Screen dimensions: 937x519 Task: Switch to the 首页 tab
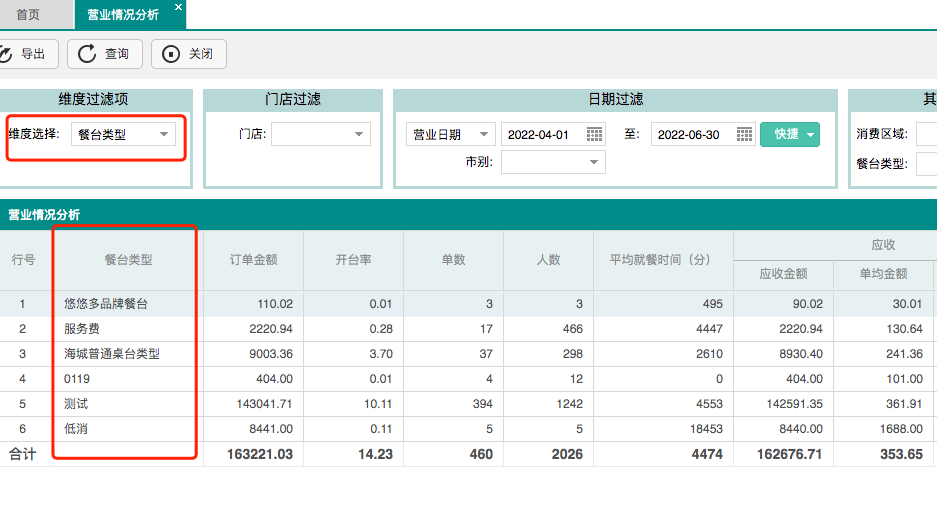[29, 15]
